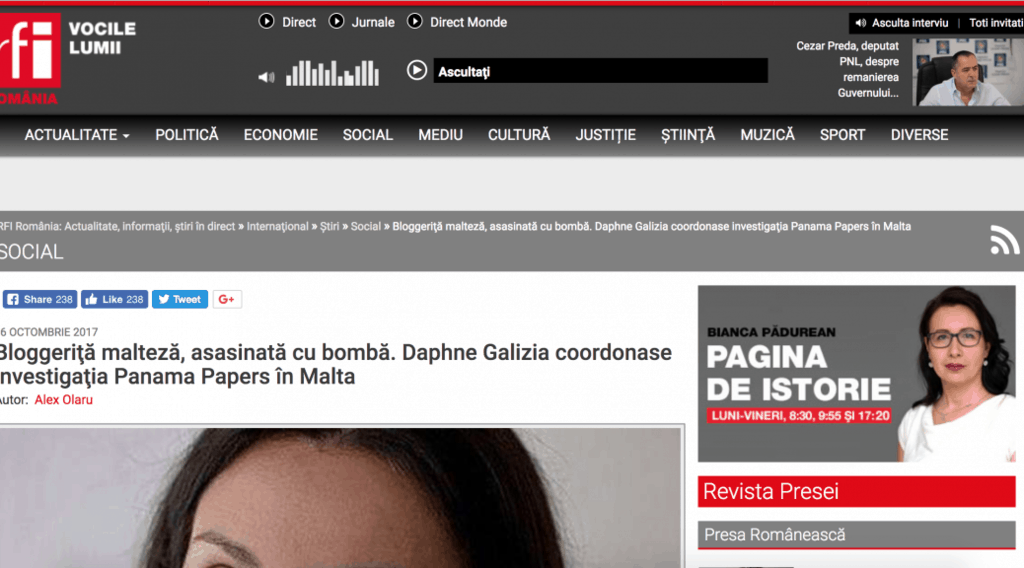
Task: Share article with Facebook Share button
Action: click(x=40, y=300)
